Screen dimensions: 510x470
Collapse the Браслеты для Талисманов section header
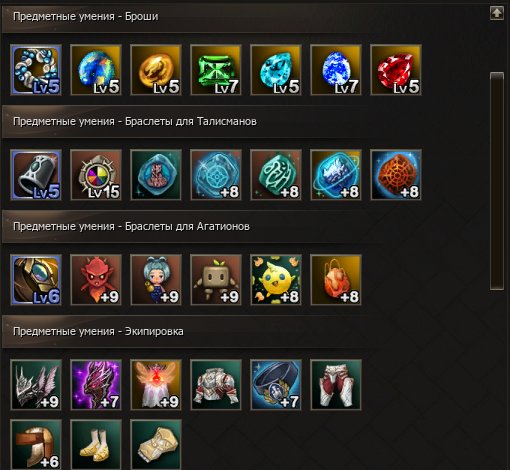click(243, 122)
